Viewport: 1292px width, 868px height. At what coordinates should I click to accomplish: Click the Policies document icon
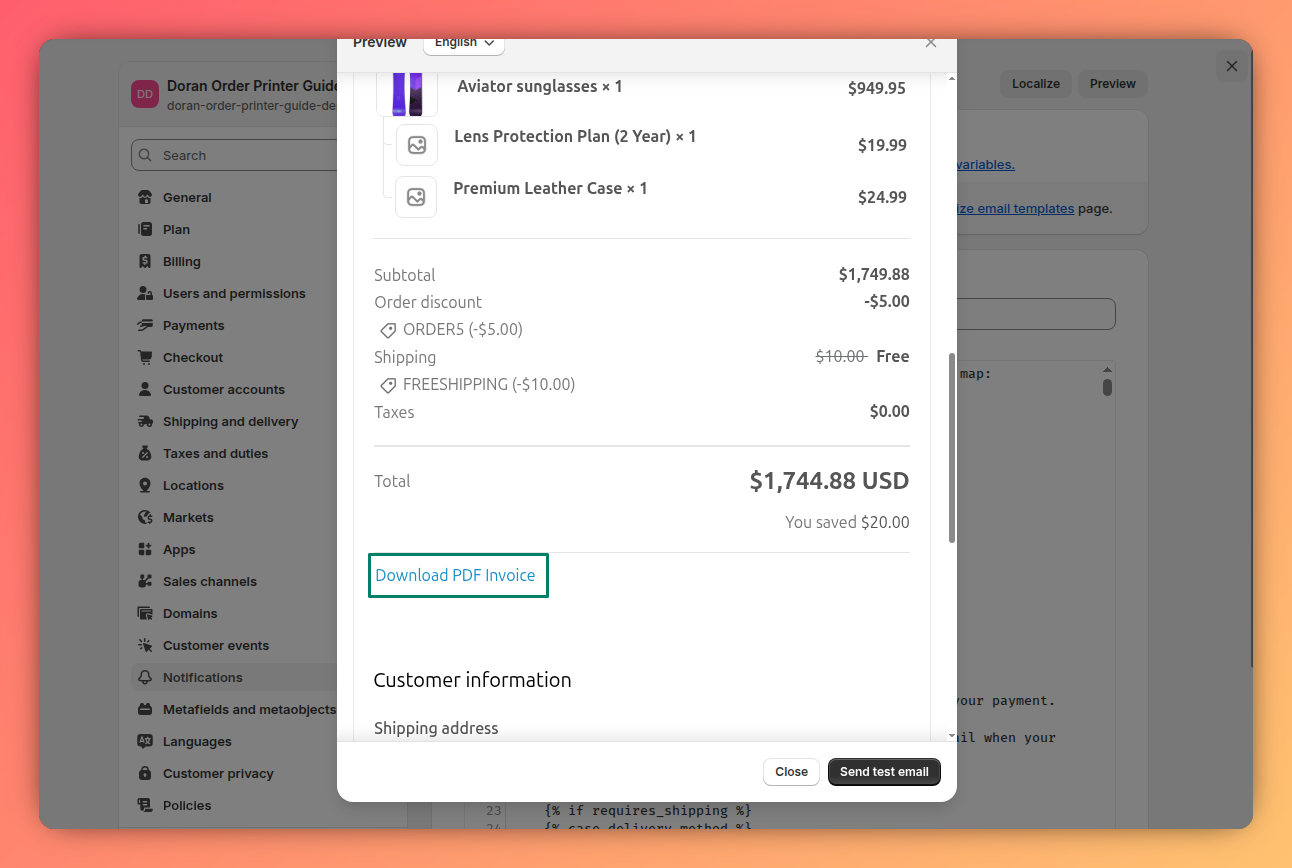click(x=145, y=805)
